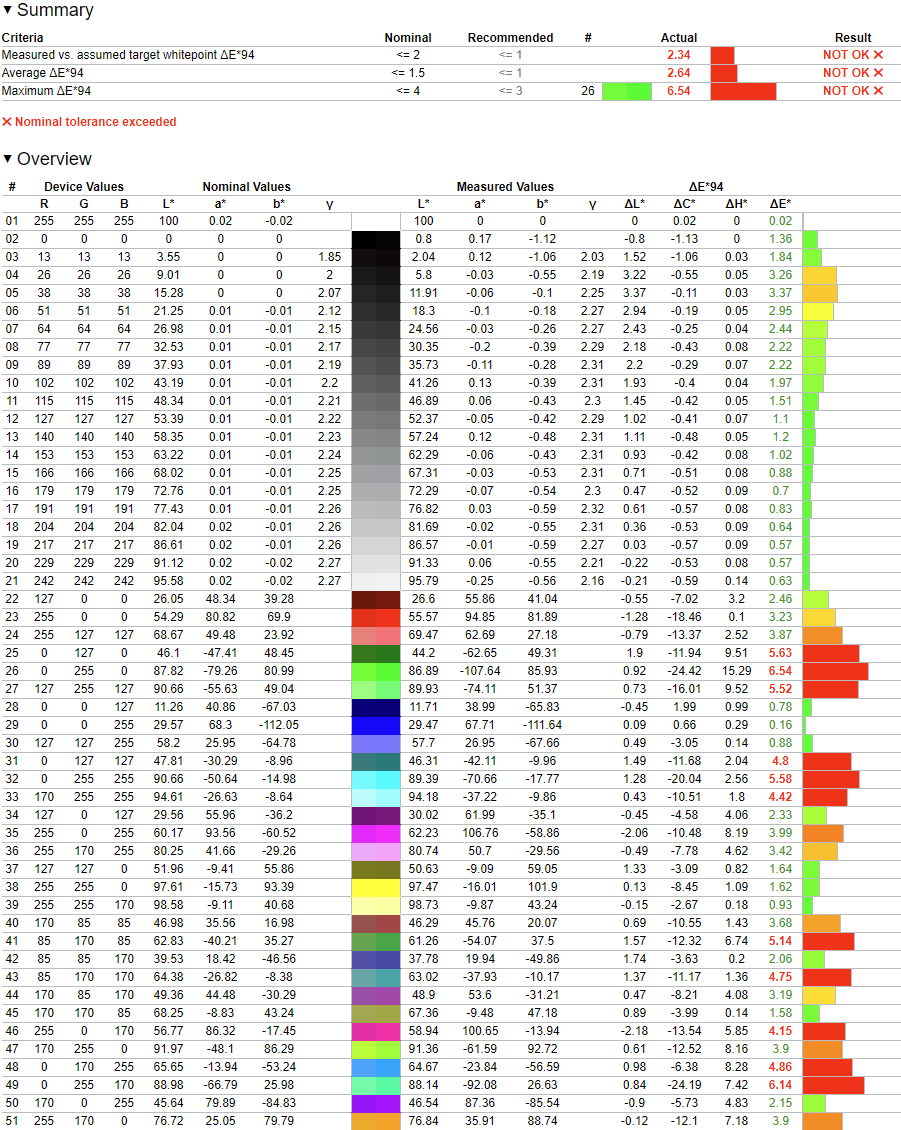
Task: Click the ΔE*94 column group header
Action: (706, 187)
